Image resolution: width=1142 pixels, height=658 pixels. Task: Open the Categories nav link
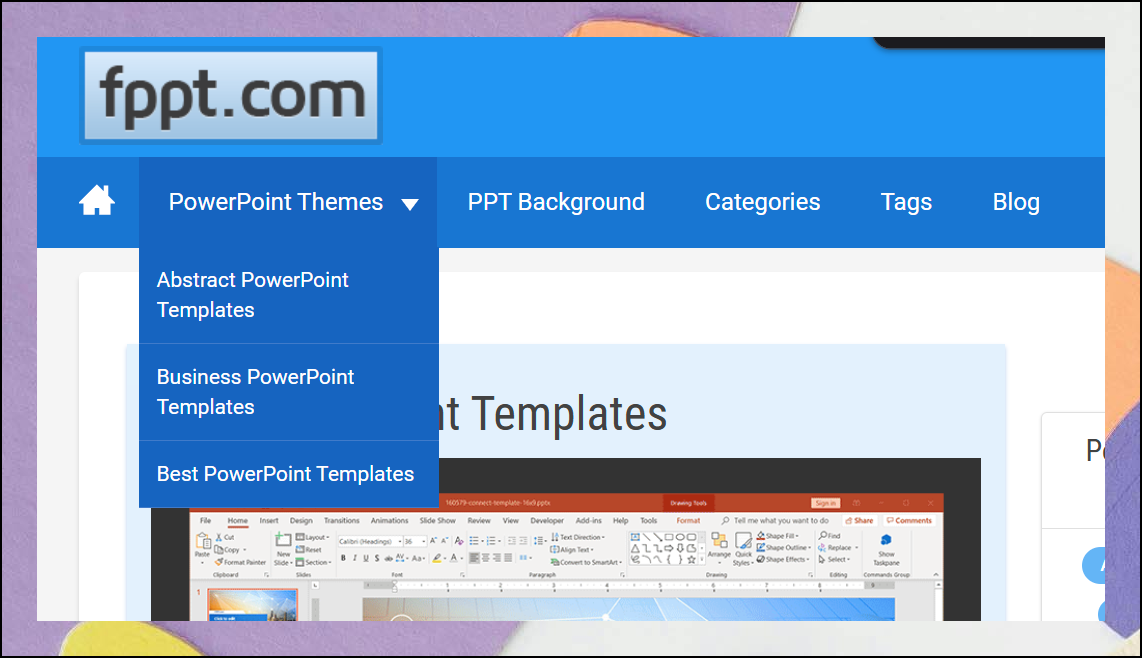[x=763, y=202]
